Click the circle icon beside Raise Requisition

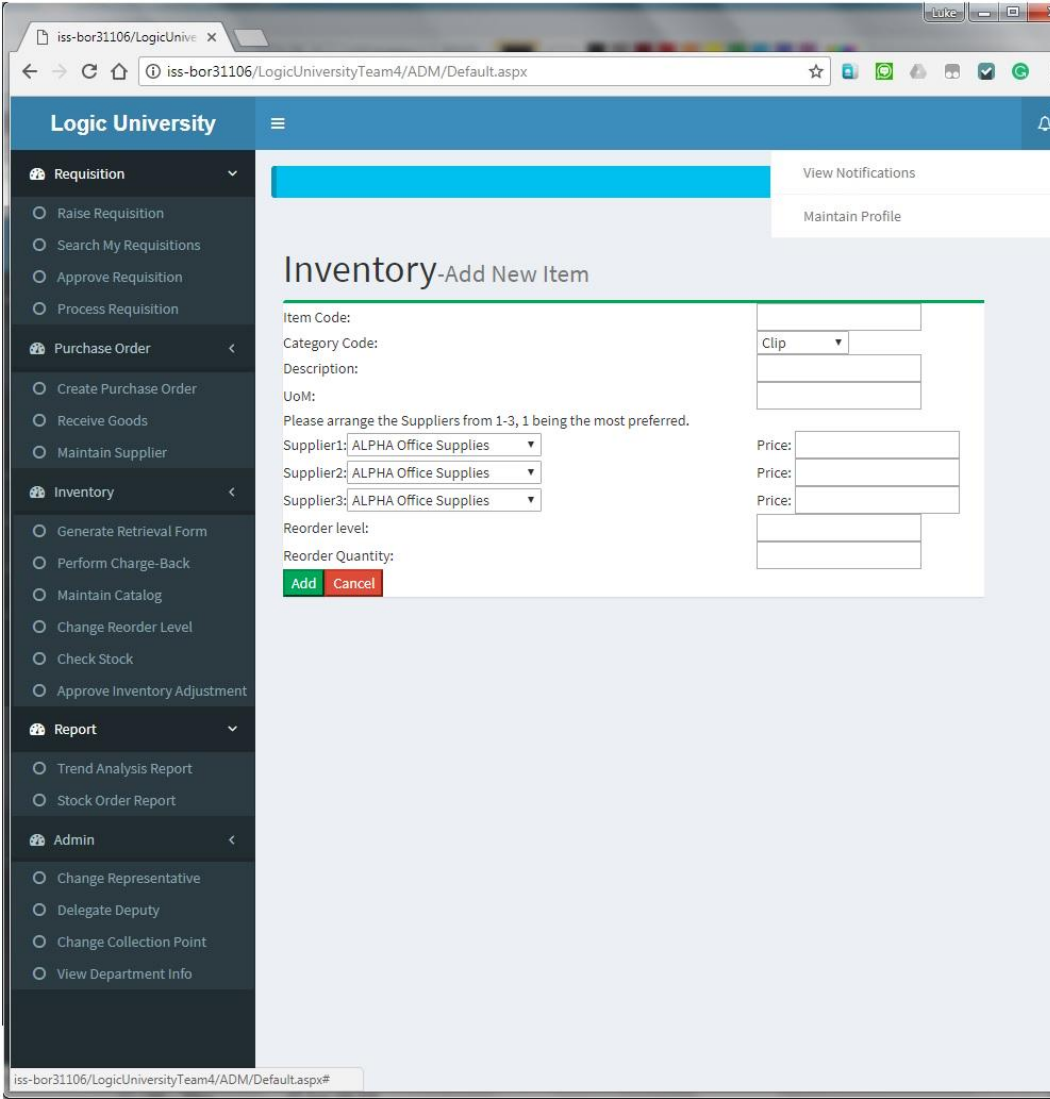click(x=39, y=213)
